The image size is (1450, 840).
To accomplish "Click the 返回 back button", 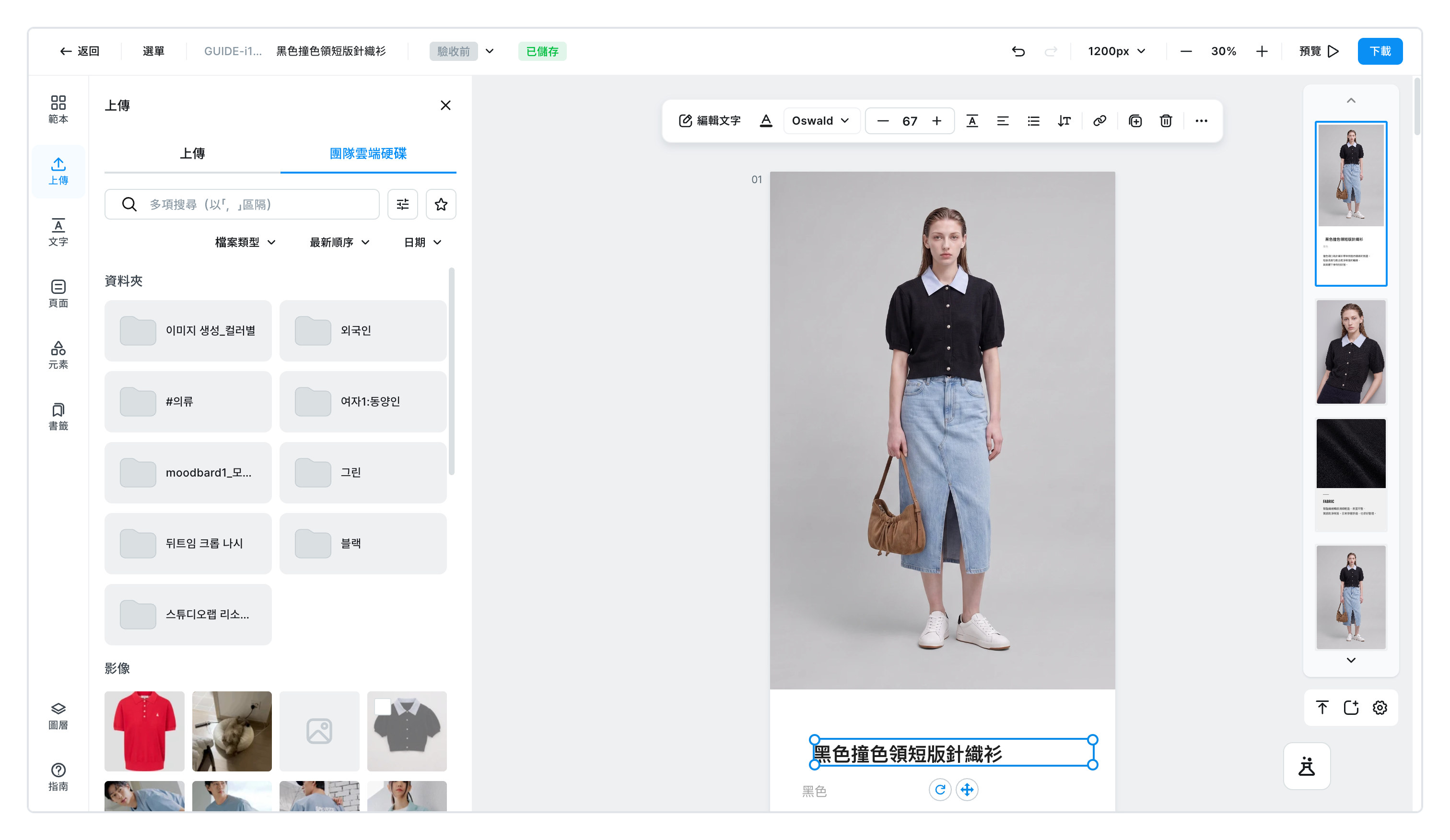I will tap(80, 51).
